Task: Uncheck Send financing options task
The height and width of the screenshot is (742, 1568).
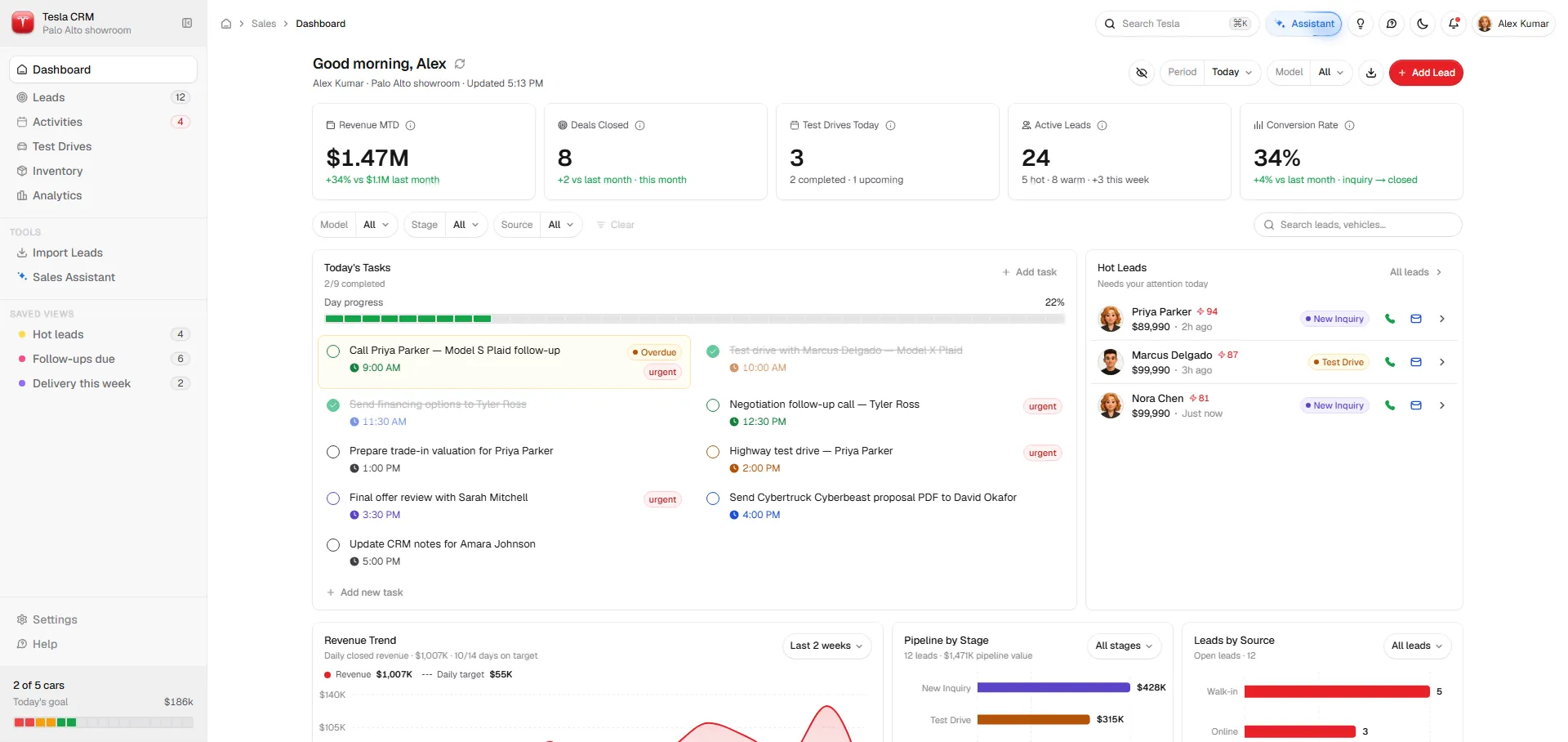Action: point(333,405)
